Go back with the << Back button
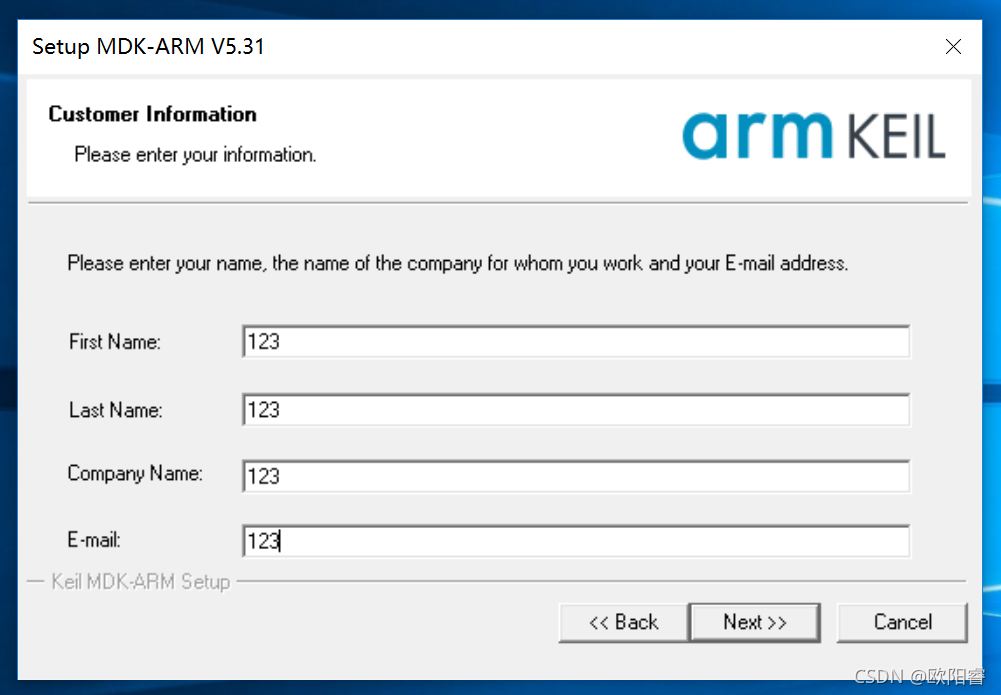The width and height of the screenshot is (1001, 695). (623, 622)
